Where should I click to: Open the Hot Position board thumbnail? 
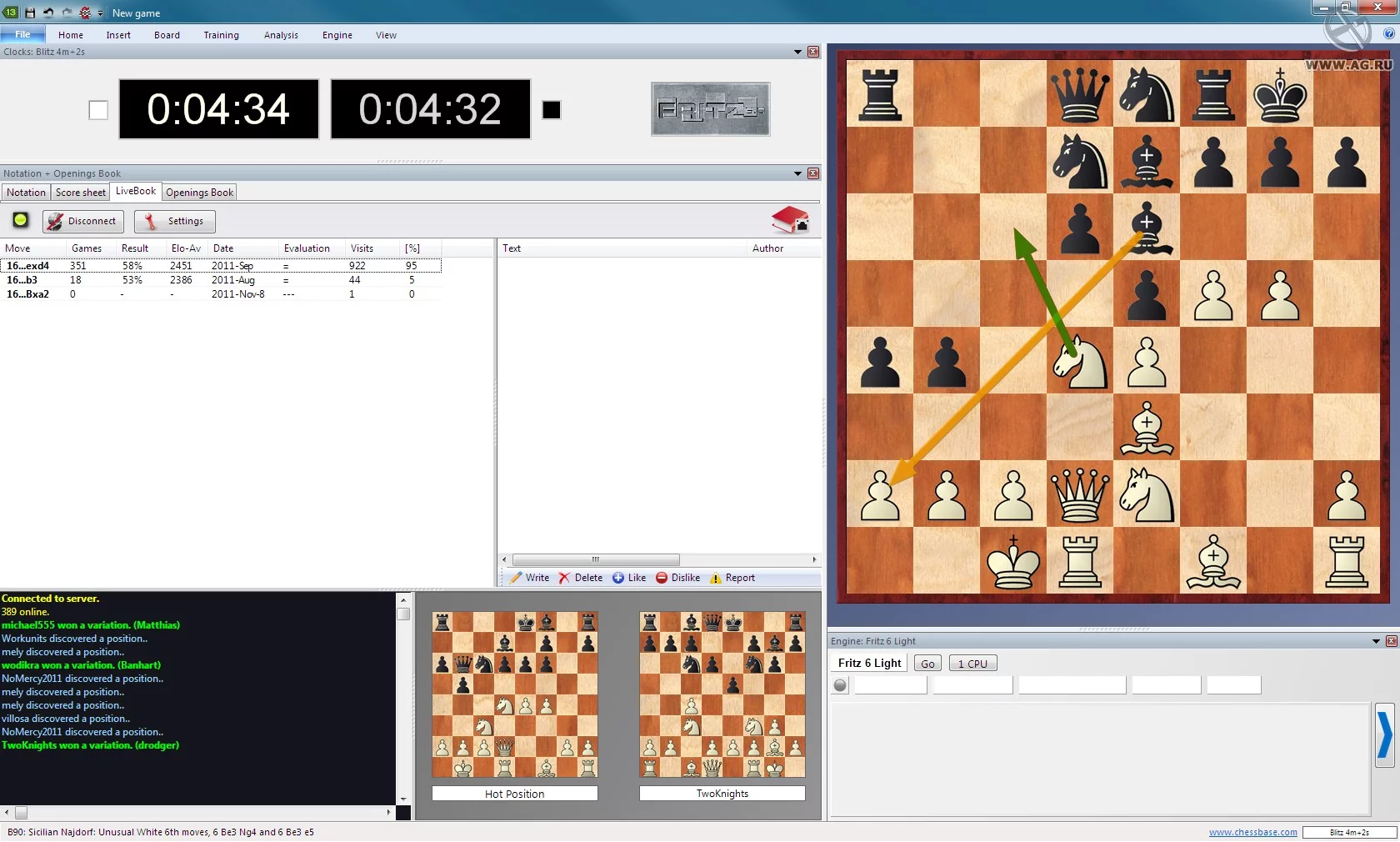[x=515, y=694]
